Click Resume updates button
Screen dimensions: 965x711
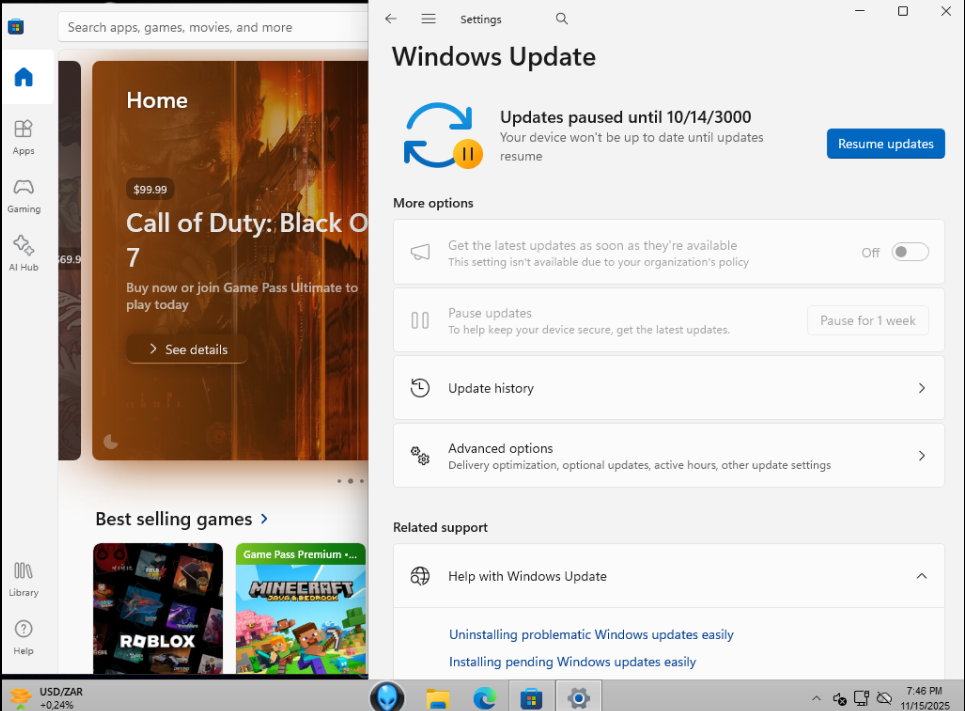pos(885,144)
